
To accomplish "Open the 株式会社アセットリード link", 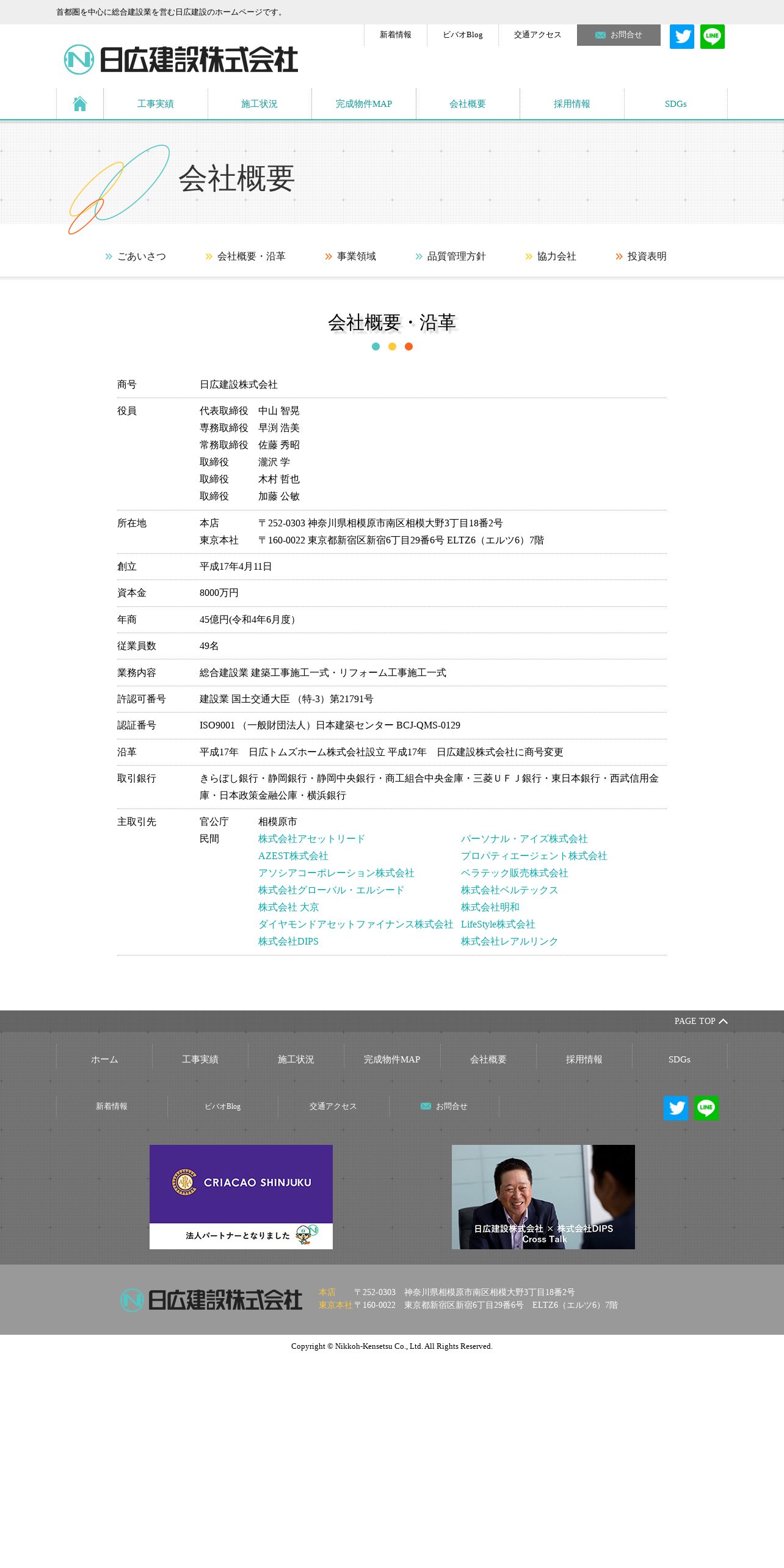I will pos(311,839).
